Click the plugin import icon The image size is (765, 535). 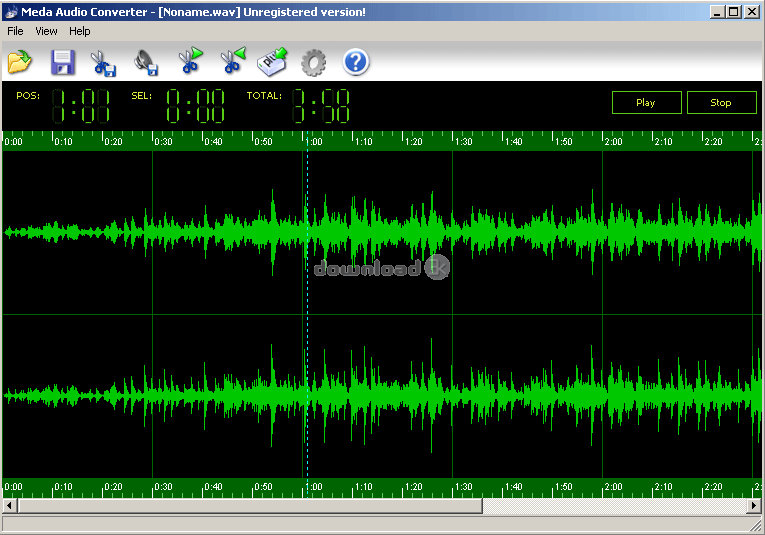coord(272,61)
